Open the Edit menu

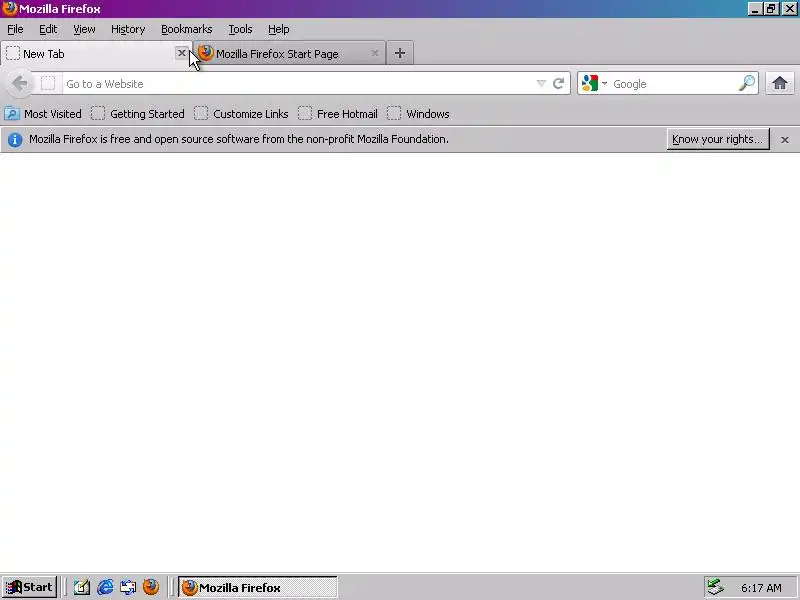click(48, 29)
